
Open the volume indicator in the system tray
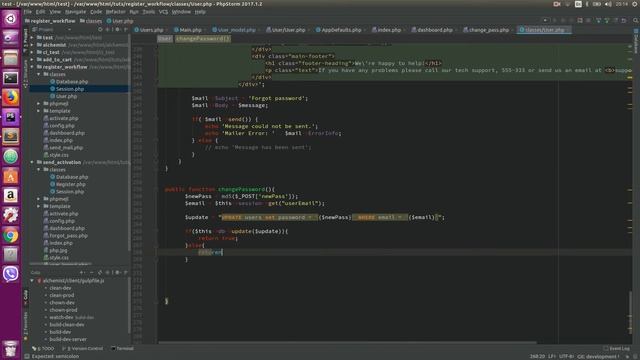coord(609,4)
